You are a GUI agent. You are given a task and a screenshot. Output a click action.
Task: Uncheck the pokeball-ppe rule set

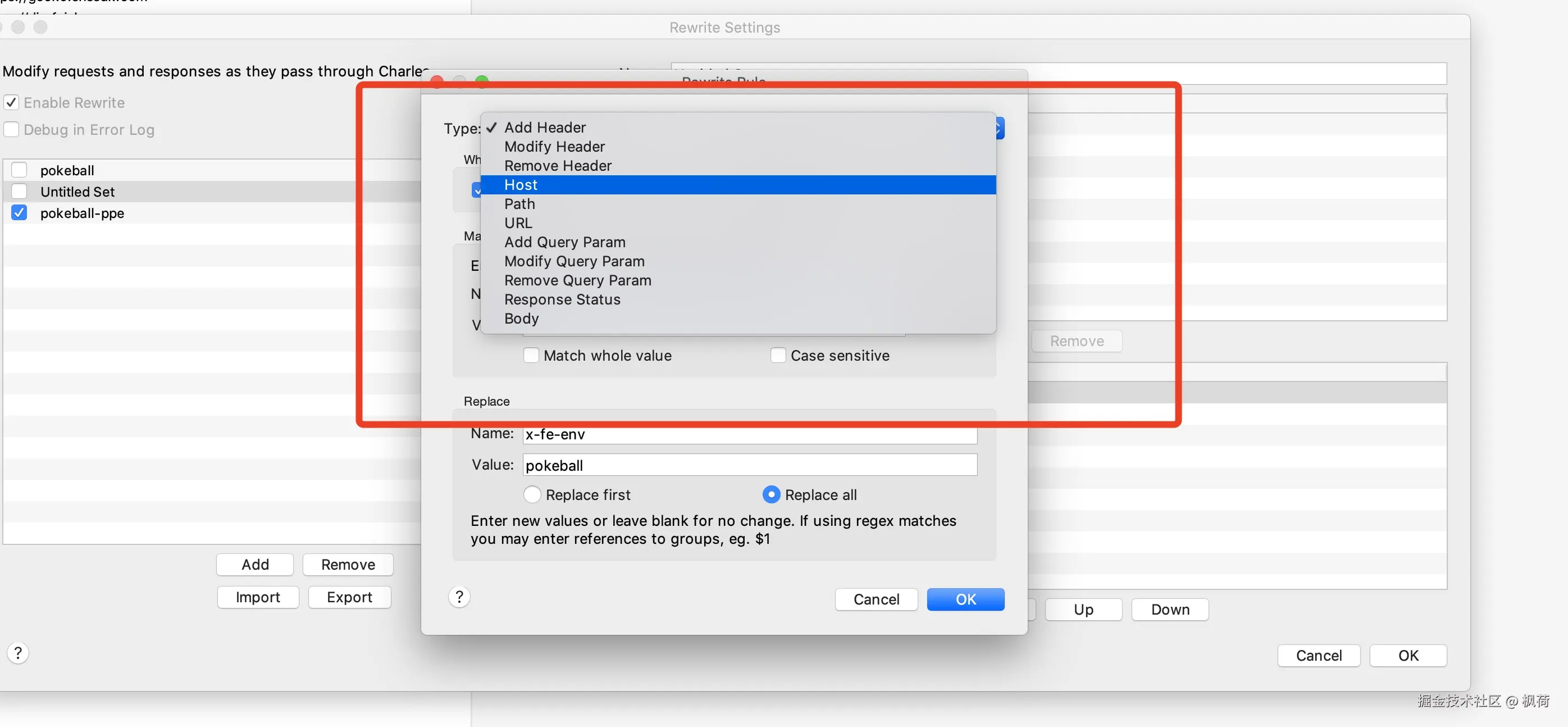pyautogui.click(x=20, y=213)
